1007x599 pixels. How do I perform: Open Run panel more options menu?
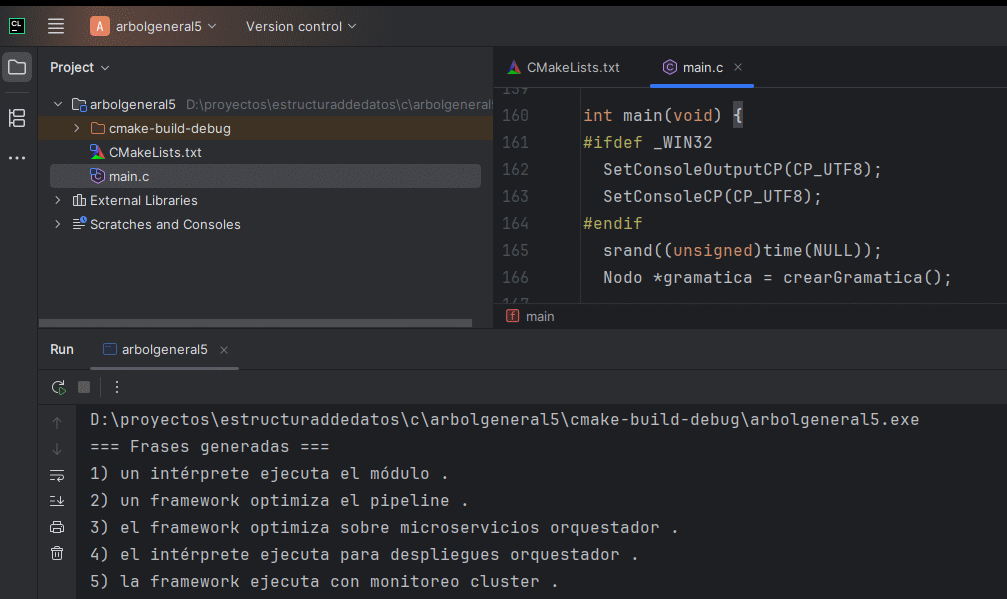point(116,387)
